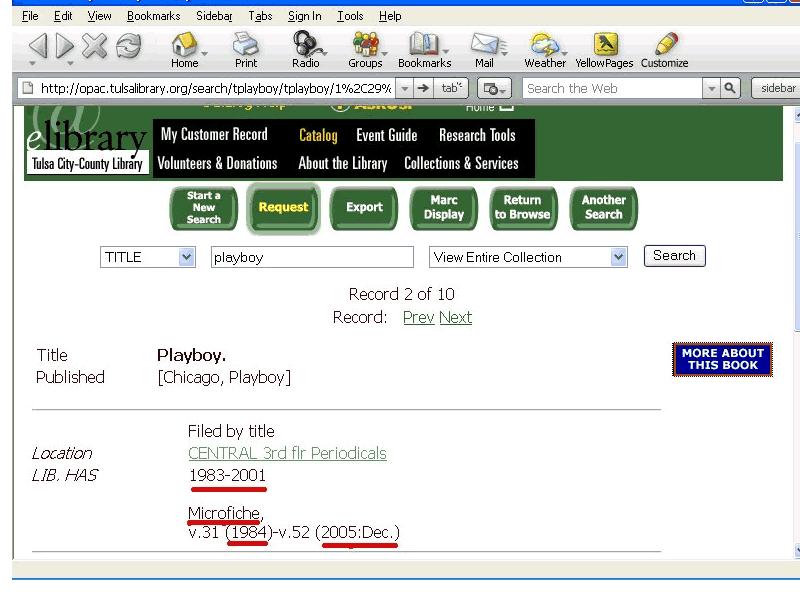Viewport: 800px width, 600px height.
Task: Expand the Home icon dropdown arrow
Action: click(205, 53)
